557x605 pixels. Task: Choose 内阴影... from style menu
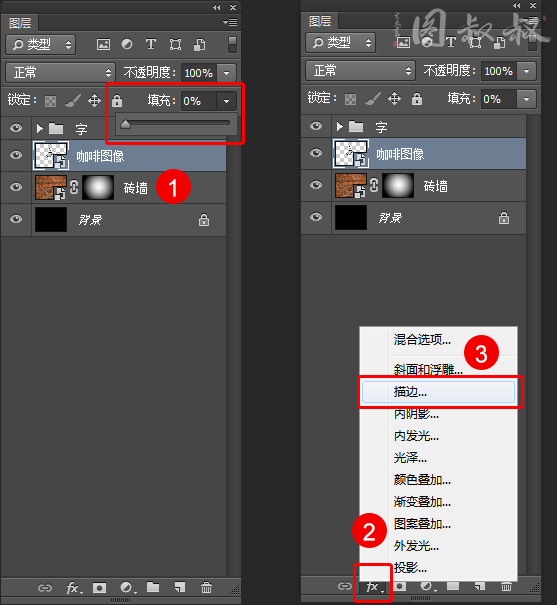pyautogui.click(x=416, y=414)
